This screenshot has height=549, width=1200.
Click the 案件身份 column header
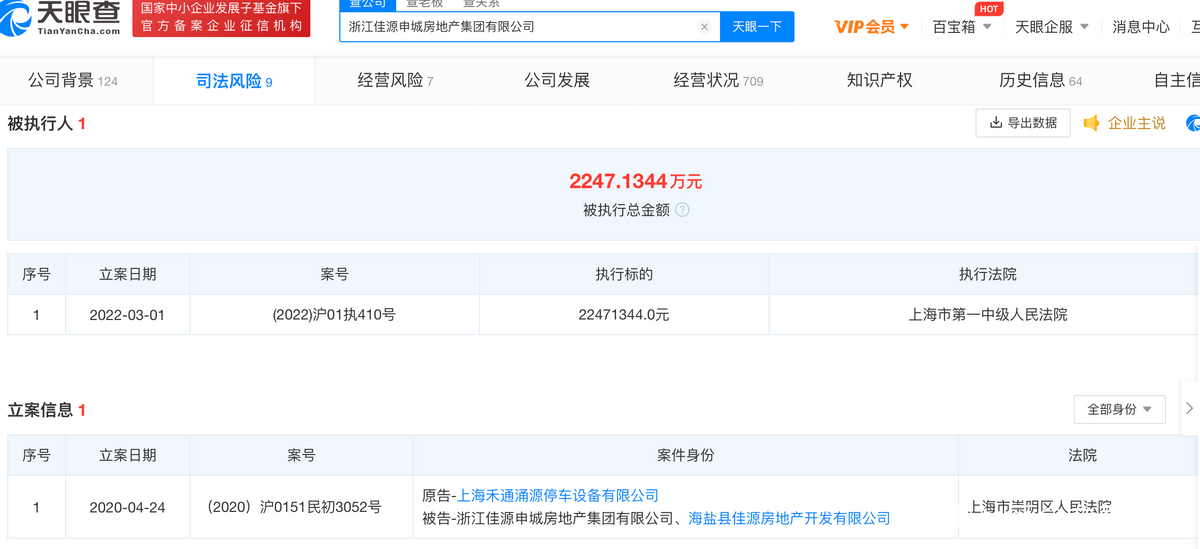(685, 455)
